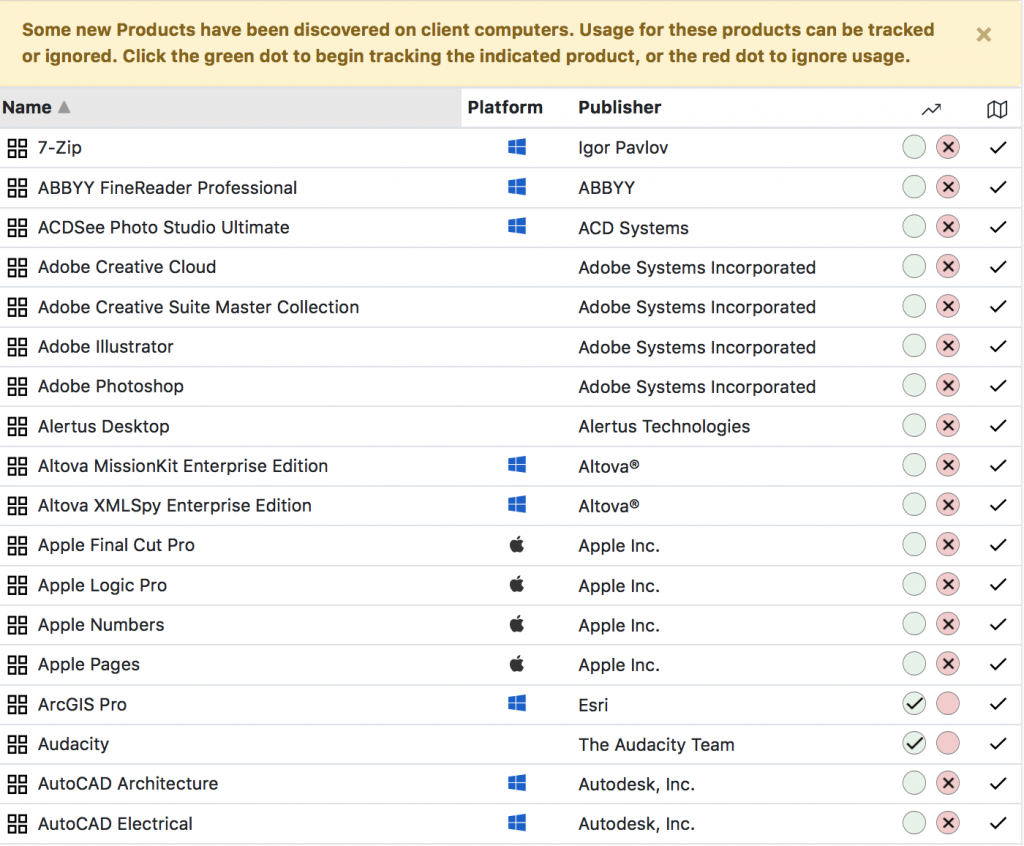Click the Windows icon in ACDSee row

click(x=517, y=226)
